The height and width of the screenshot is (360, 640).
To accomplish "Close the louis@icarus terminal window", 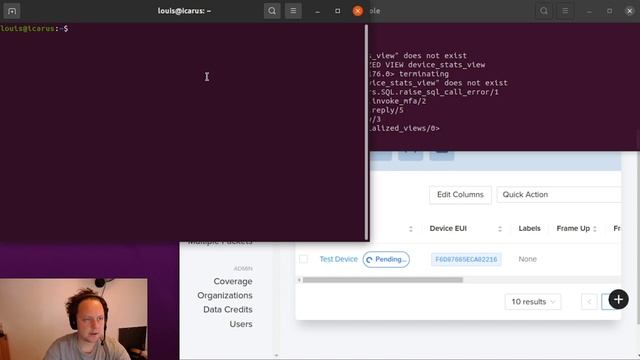I will [358, 11].
